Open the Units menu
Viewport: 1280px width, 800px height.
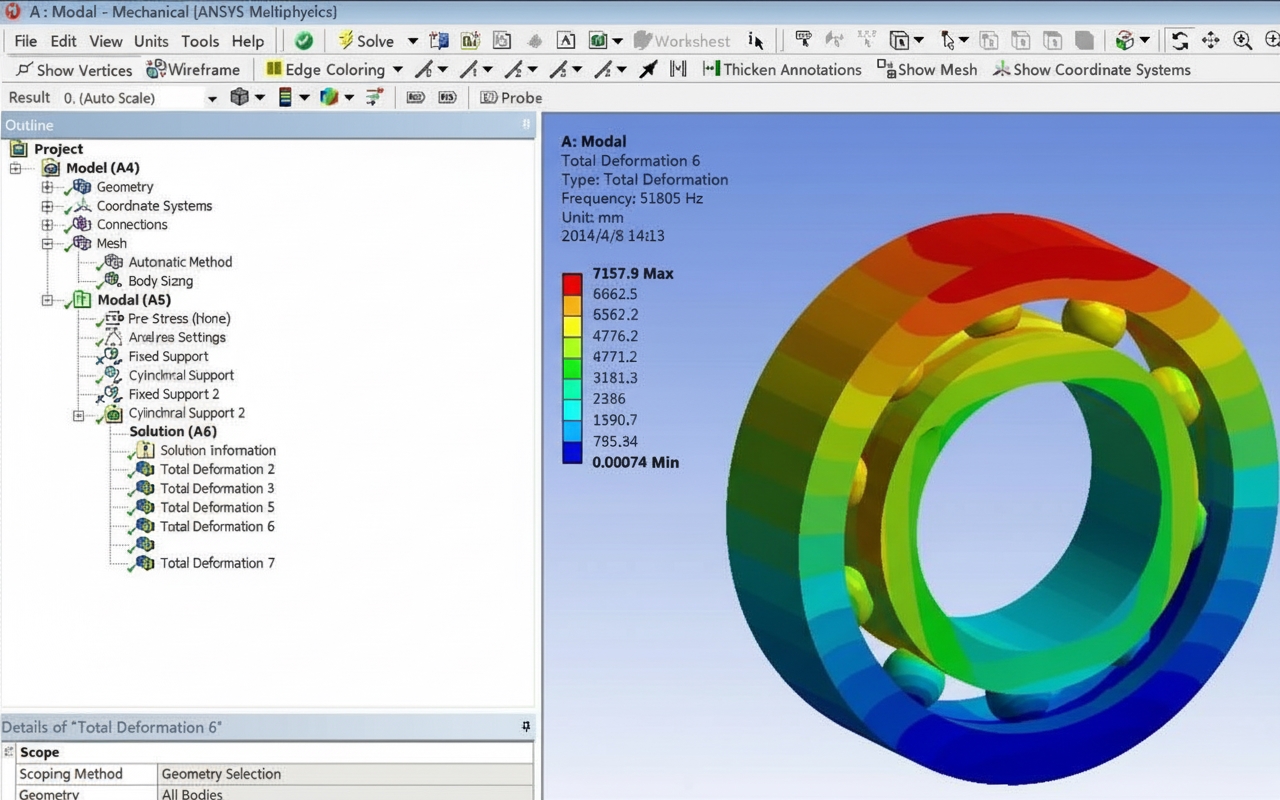click(x=151, y=41)
